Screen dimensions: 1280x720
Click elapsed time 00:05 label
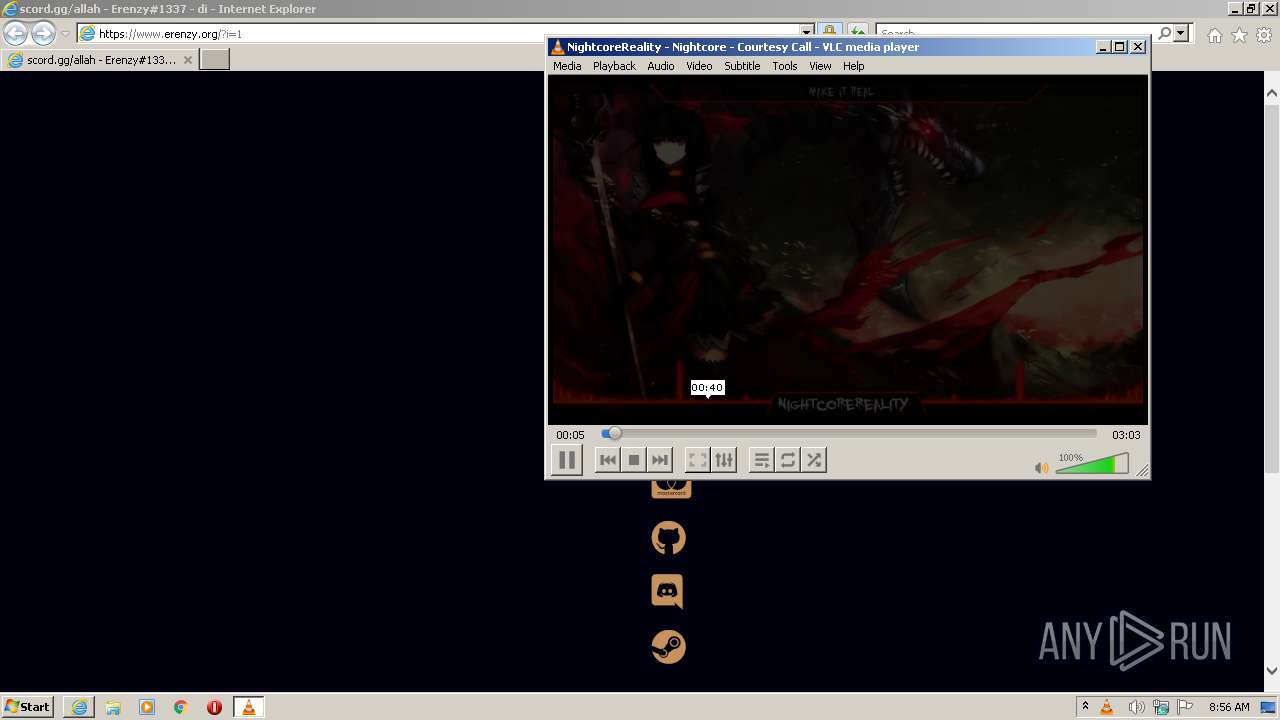coord(570,435)
